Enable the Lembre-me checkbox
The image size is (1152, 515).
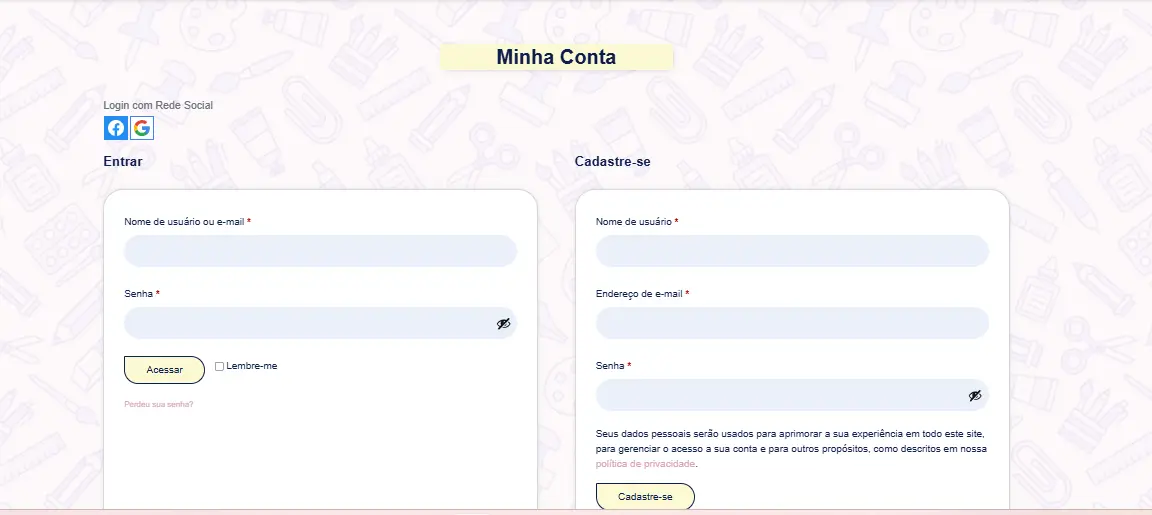220,366
